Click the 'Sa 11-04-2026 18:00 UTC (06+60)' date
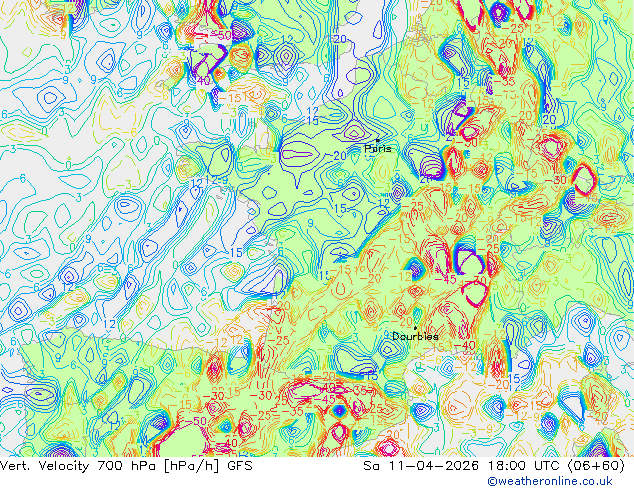This screenshot has height=490, width=634. coord(494,466)
